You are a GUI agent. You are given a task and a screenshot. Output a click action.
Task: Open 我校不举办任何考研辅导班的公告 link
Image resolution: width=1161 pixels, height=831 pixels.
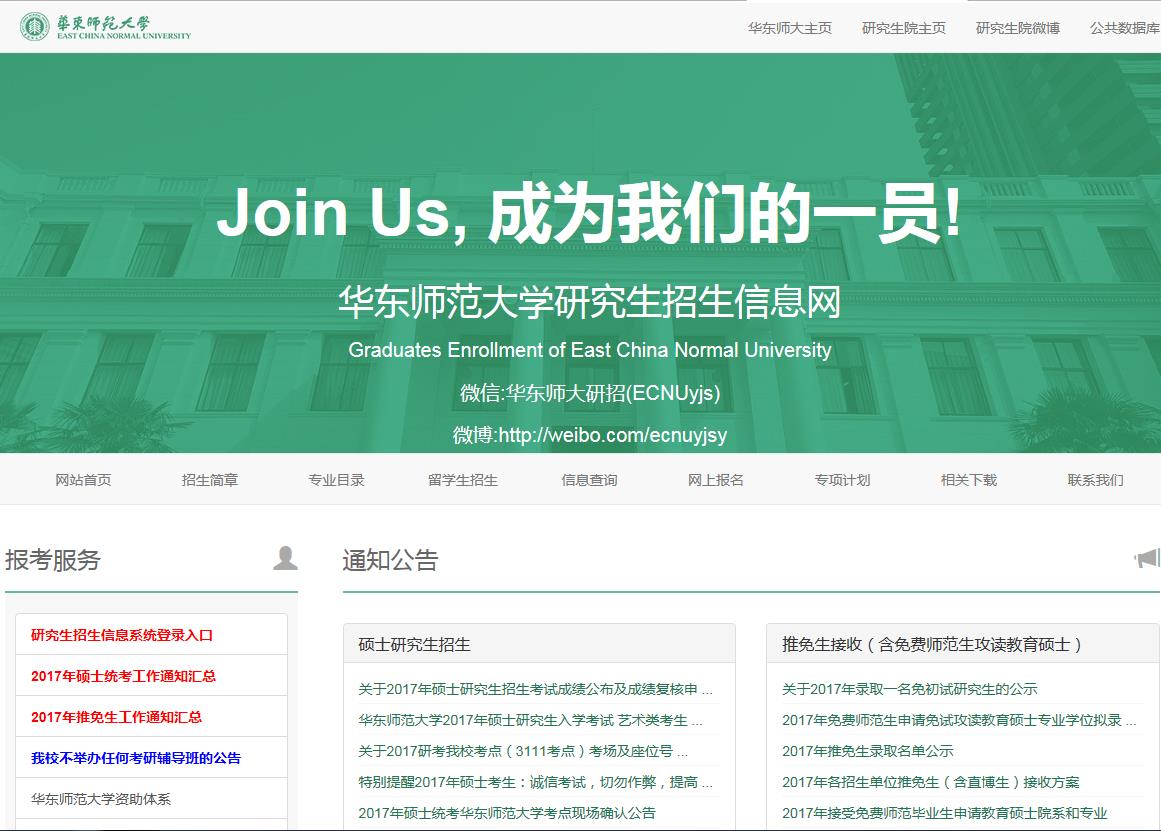click(x=135, y=758)
